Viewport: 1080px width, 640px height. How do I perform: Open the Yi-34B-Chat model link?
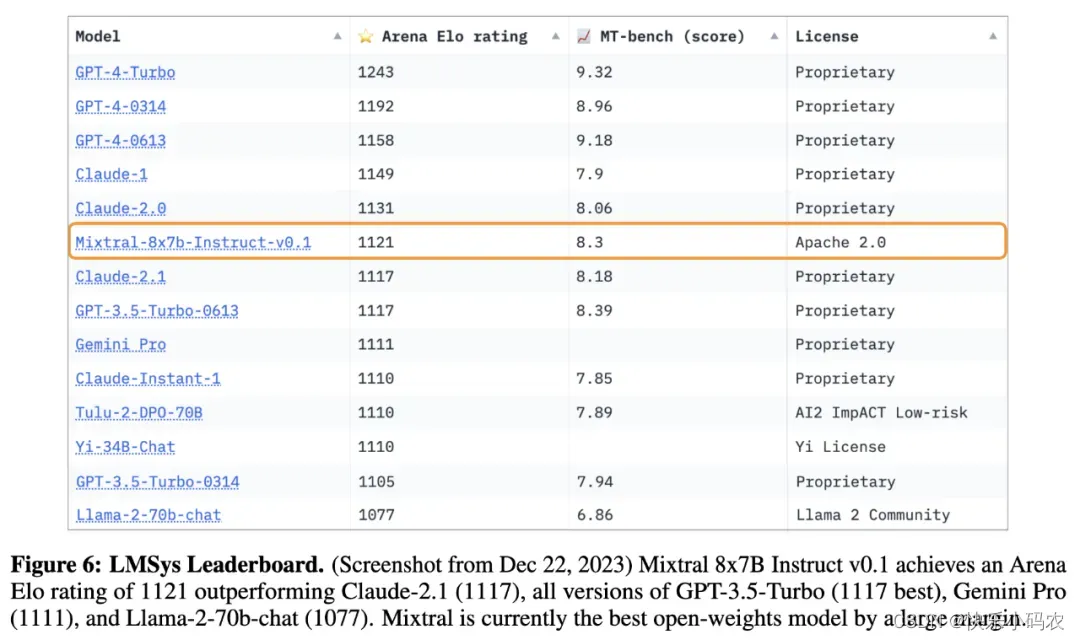tap(125, 447)
